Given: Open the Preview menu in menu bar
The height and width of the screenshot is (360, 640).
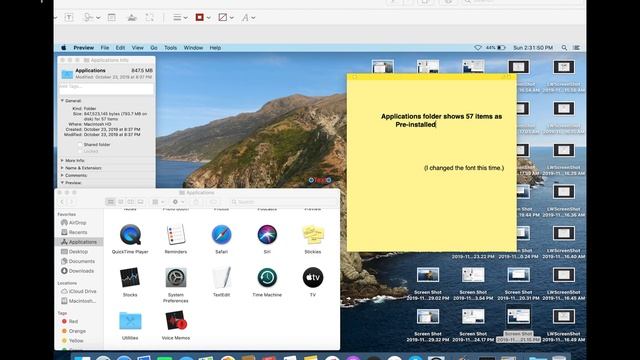Looking at the screenshot, I should [x=84, y=48].
